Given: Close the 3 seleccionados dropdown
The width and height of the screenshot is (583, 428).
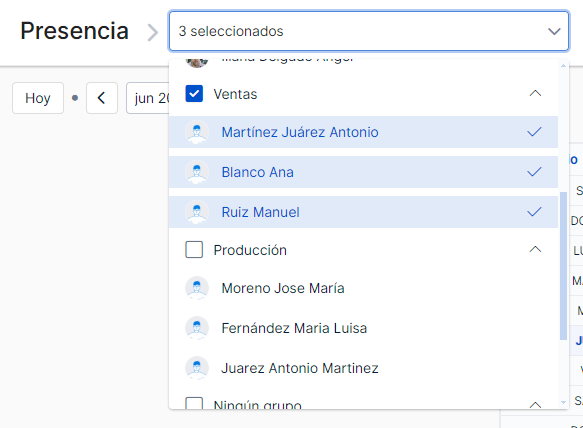Looking at the screenshot, I should coord(554,31).
